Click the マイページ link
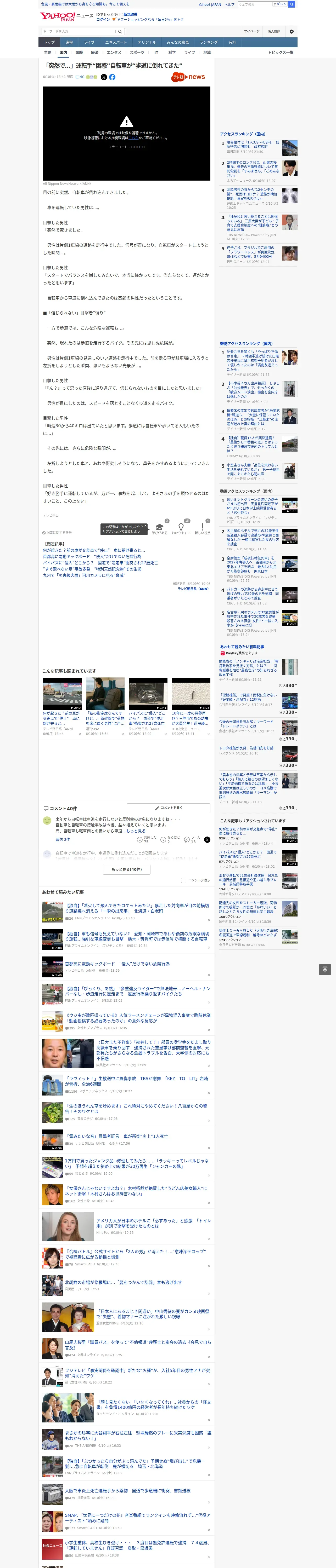This screenshot has height=1568, width=336. tap(251, 31)
